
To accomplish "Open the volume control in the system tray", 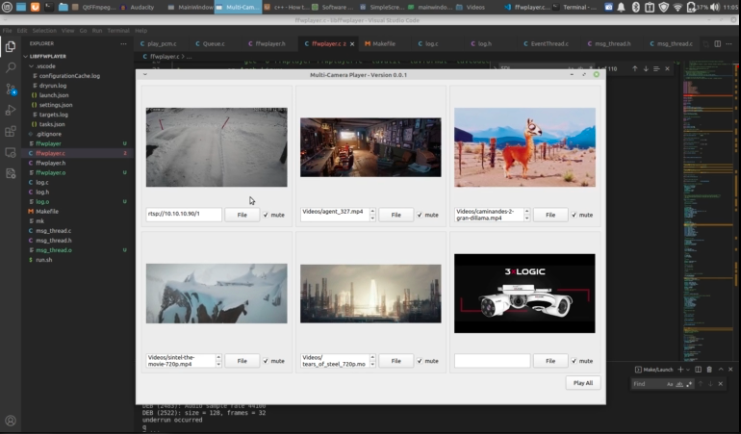I will click(715, 7).
